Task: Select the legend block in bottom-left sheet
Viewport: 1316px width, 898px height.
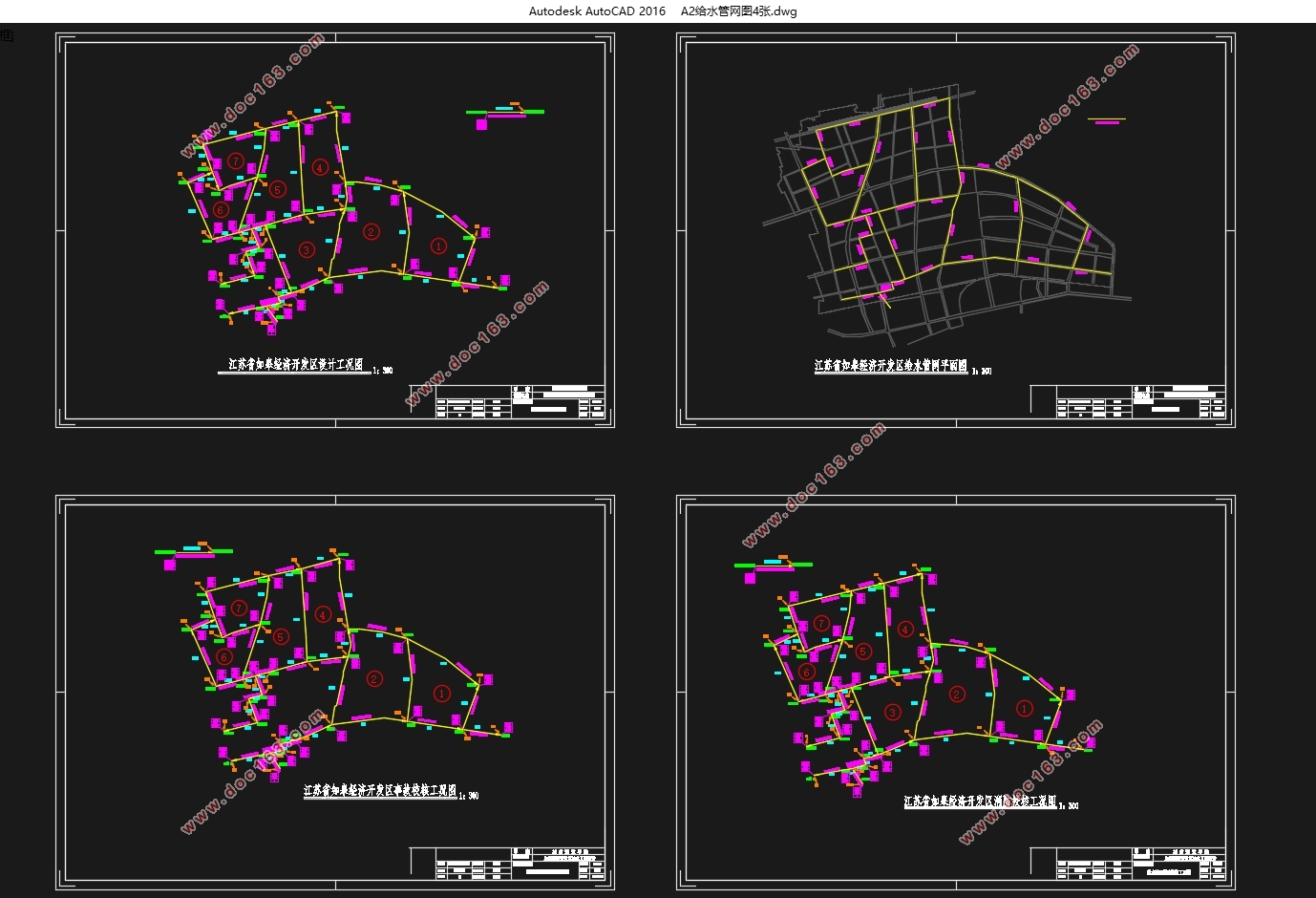Action: tap(194, 554)
